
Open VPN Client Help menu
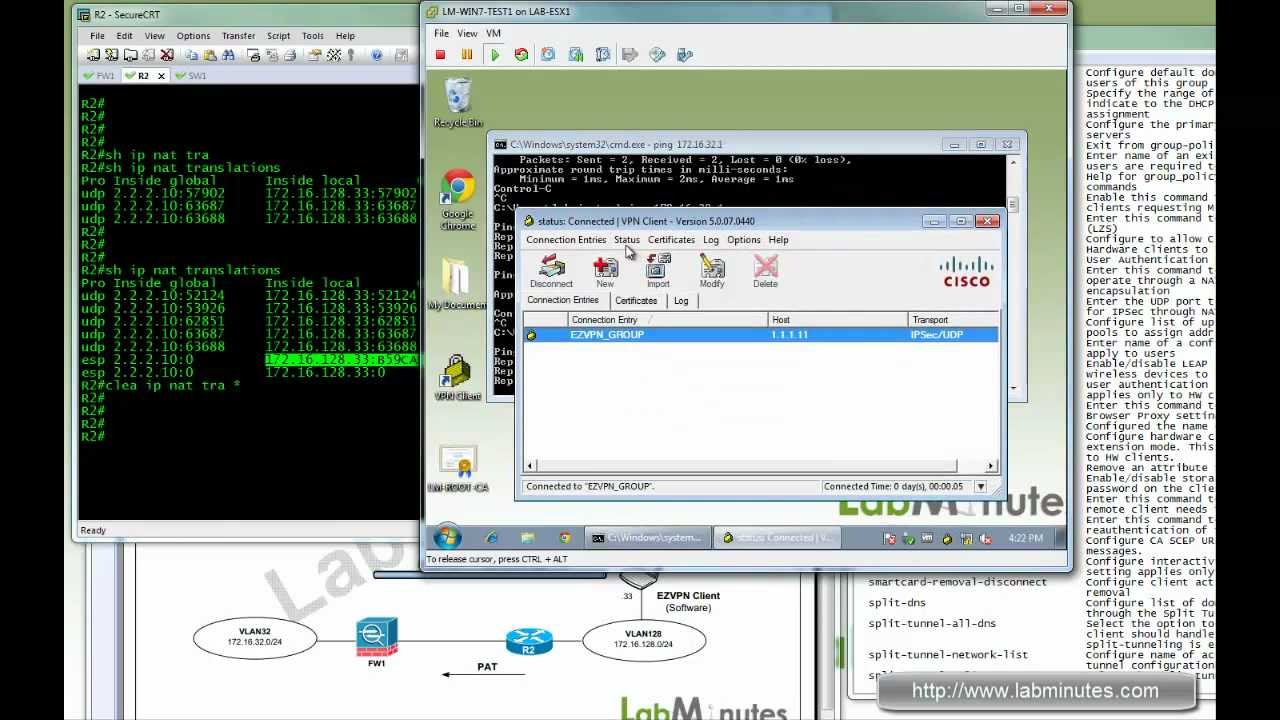tap(778, 240)
